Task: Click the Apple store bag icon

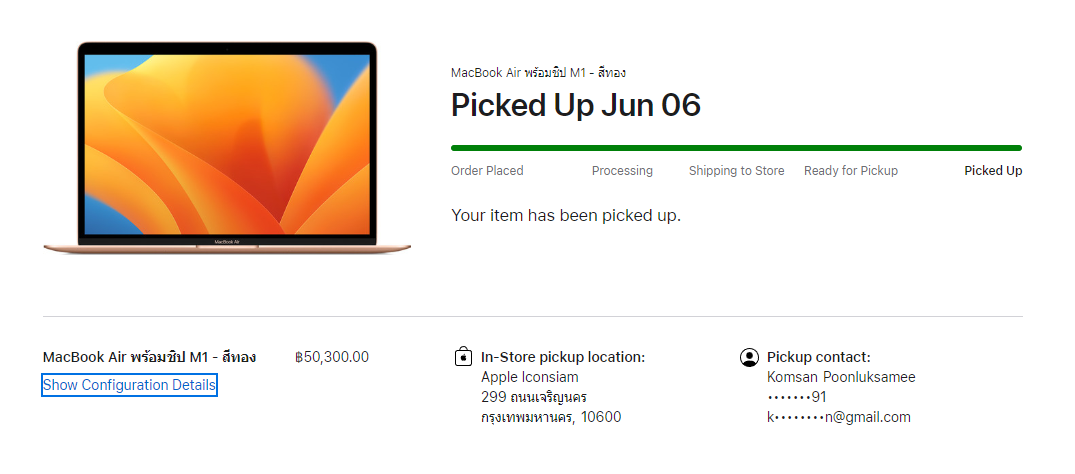Action: [463, 357]
